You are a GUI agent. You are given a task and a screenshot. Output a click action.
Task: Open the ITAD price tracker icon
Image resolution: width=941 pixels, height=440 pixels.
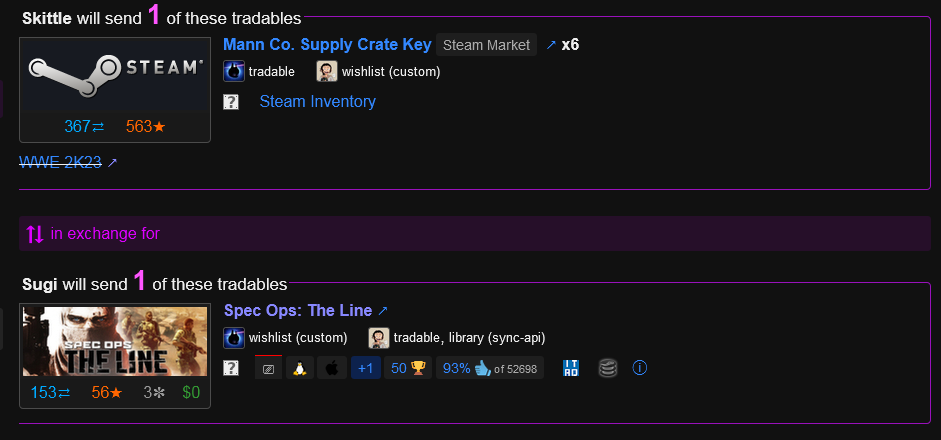point(571,368)
